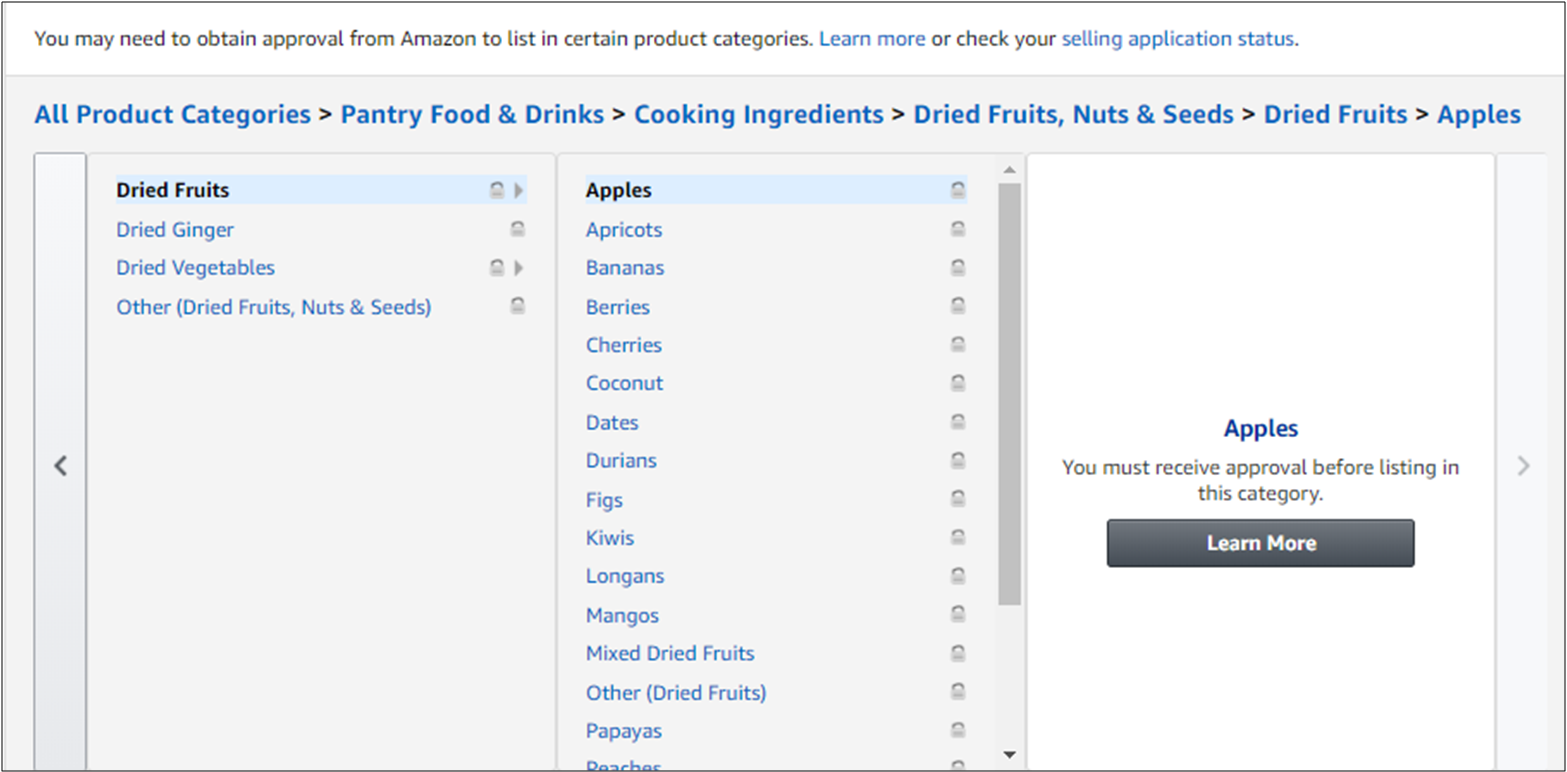Screen dimensions: 1567x772
Task: Select Mixed Dried Fruits category
Action: click(670, 654)
